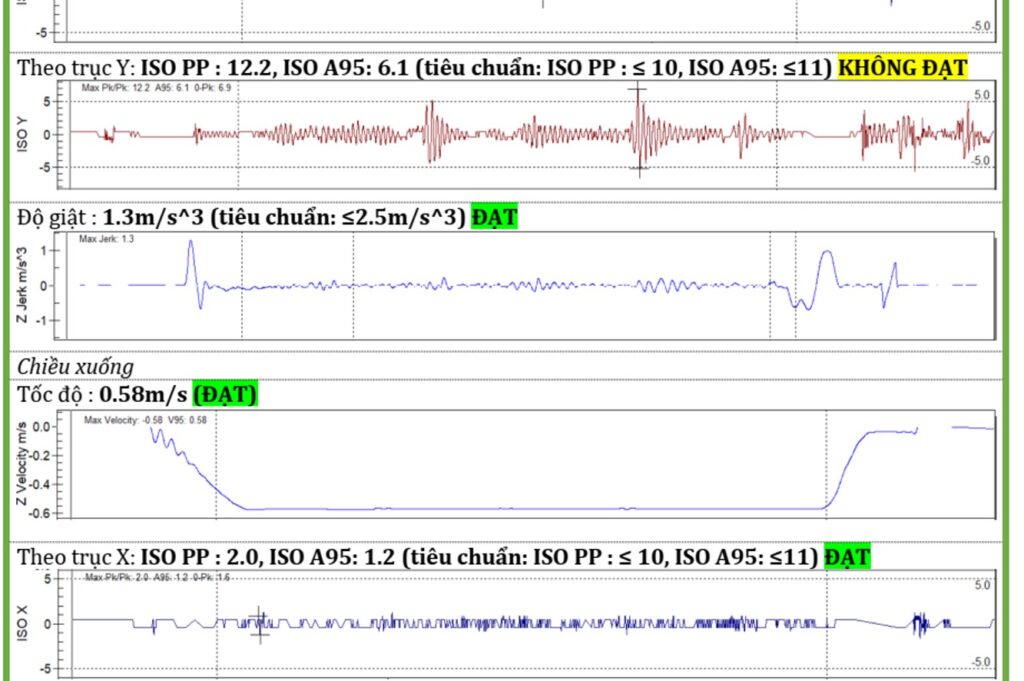Click the peak cross marker in ISO Y chart
This screenshot has height=681, width=1024.
638,90
